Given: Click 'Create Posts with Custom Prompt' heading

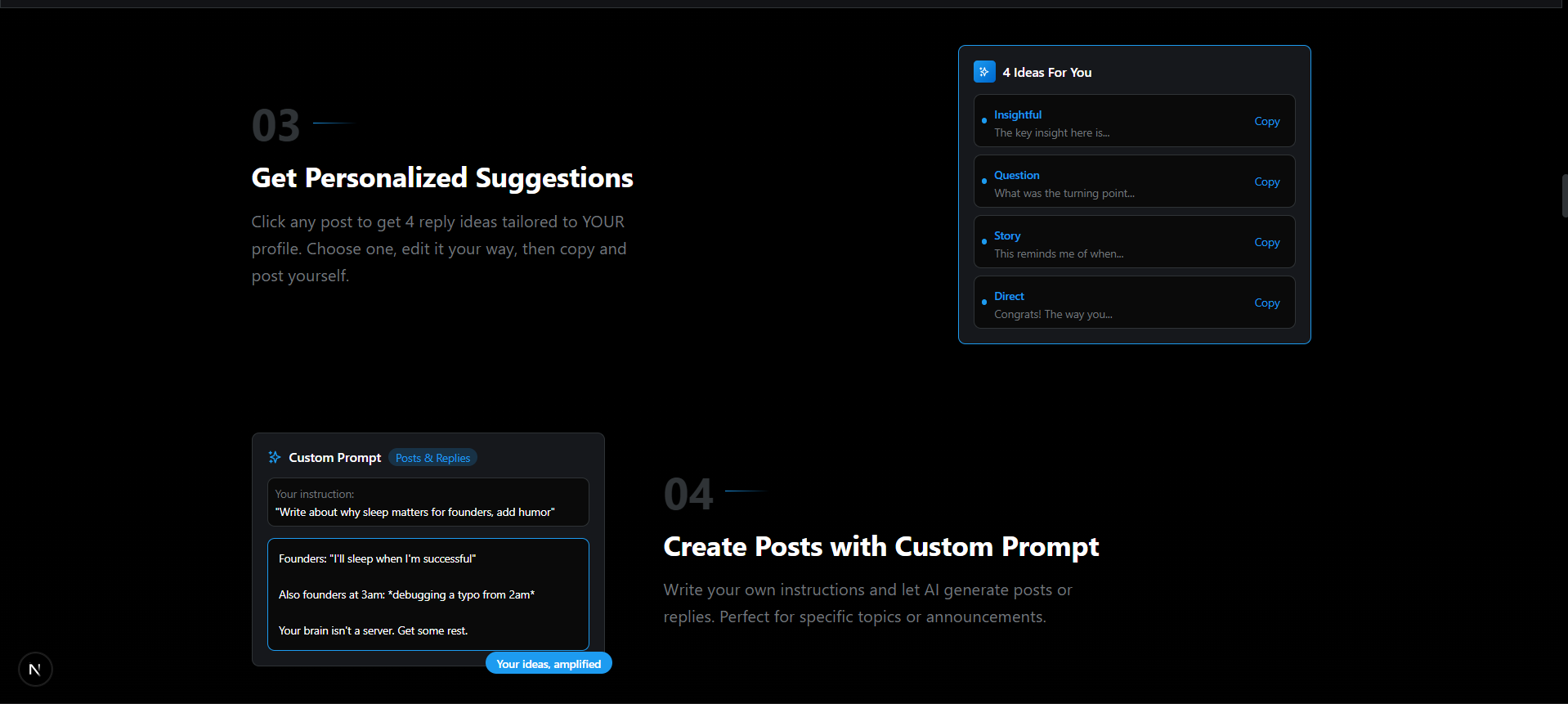Looking at the screenshot, I should point(881,546).
